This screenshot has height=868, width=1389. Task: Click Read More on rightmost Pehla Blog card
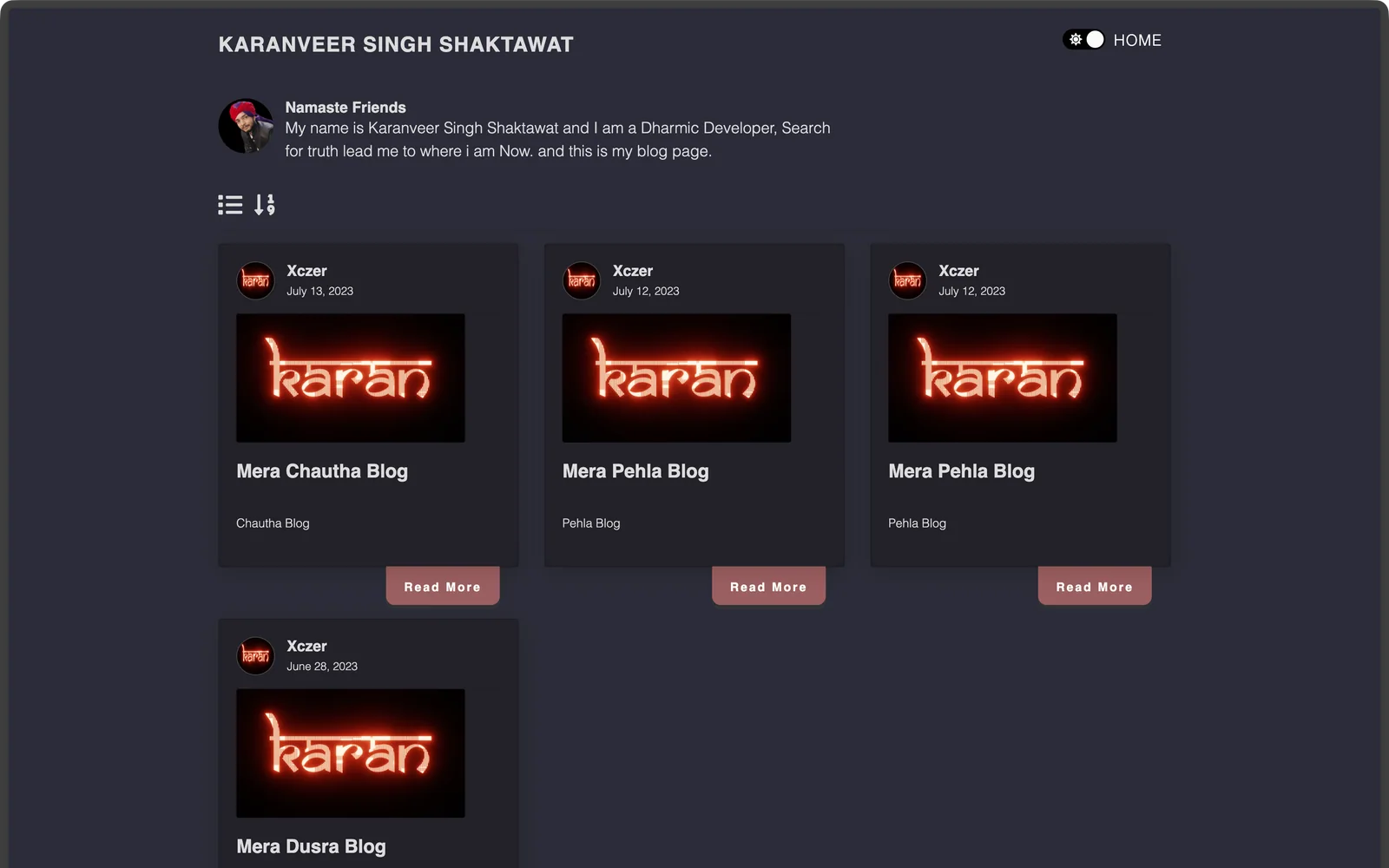click(x=1095, y=587)
